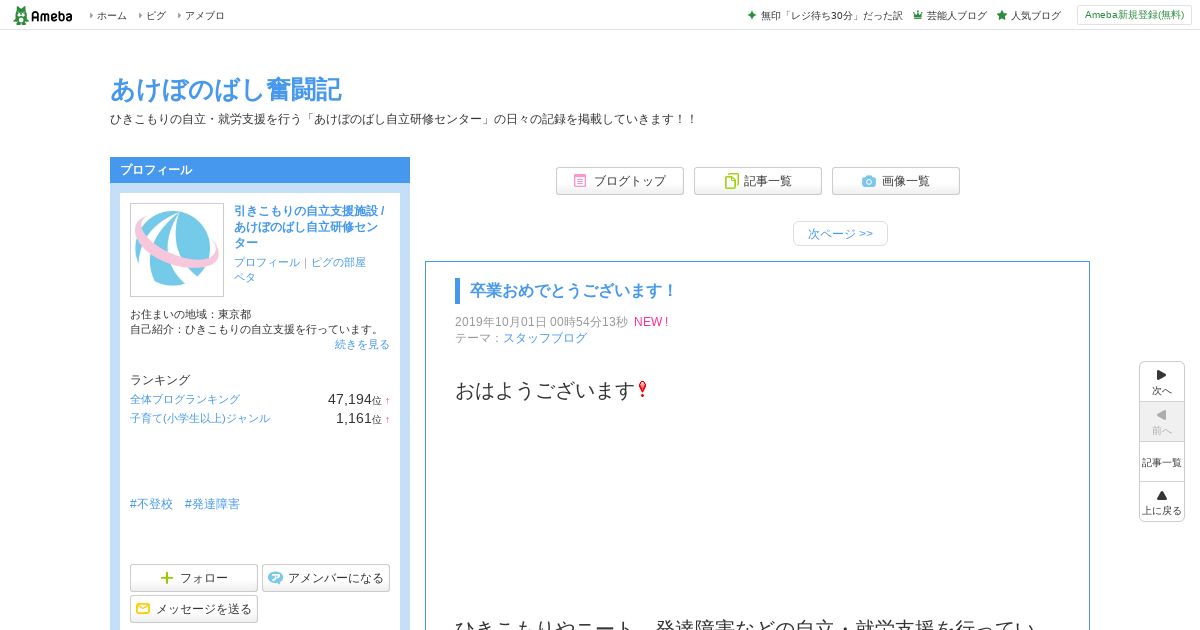Click the Ameba logo icon
1200x630 pixels.
click(x=42, y=15)
